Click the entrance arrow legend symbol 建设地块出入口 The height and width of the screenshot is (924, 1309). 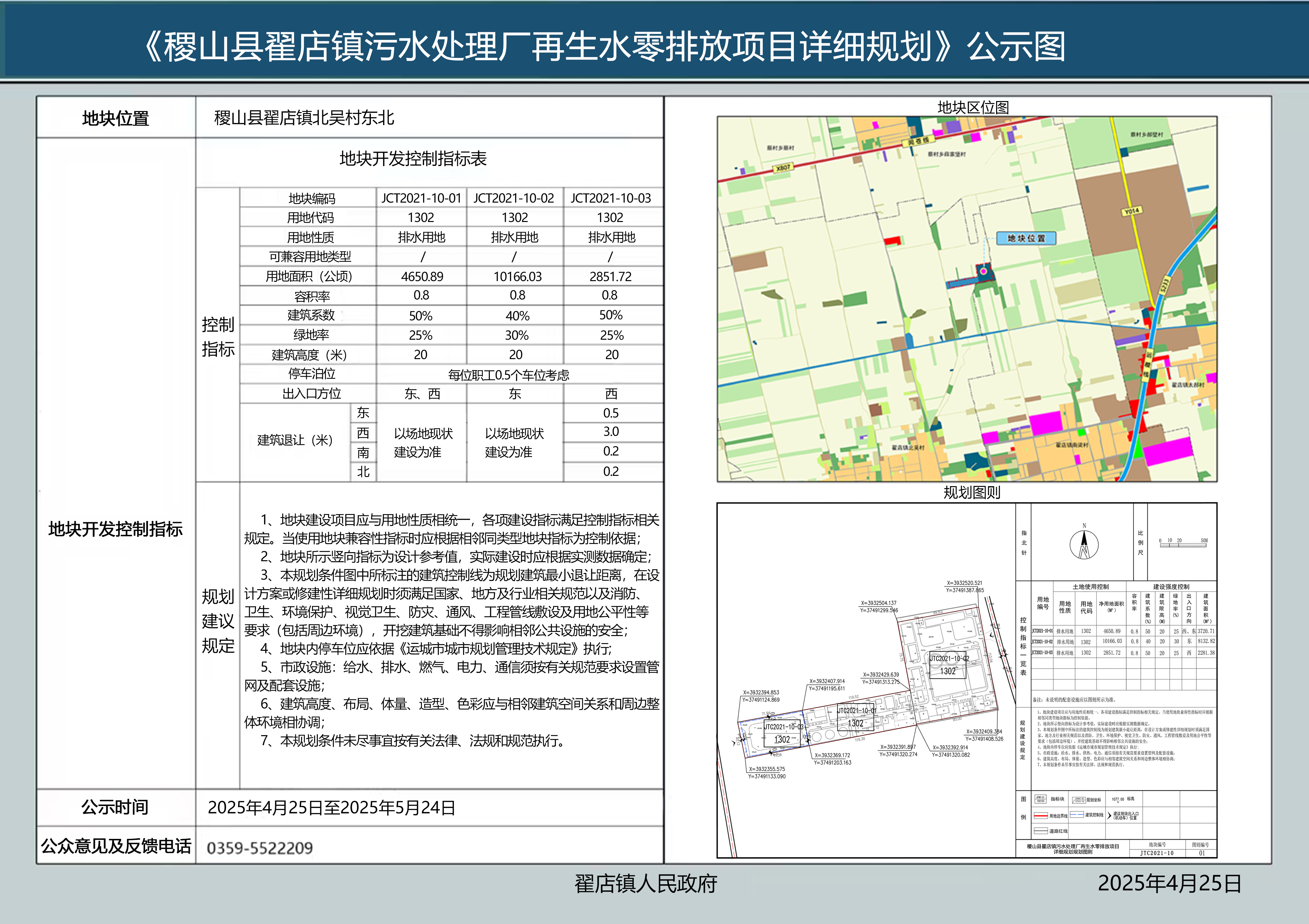pyautogui.click(x=1109, y=816)
